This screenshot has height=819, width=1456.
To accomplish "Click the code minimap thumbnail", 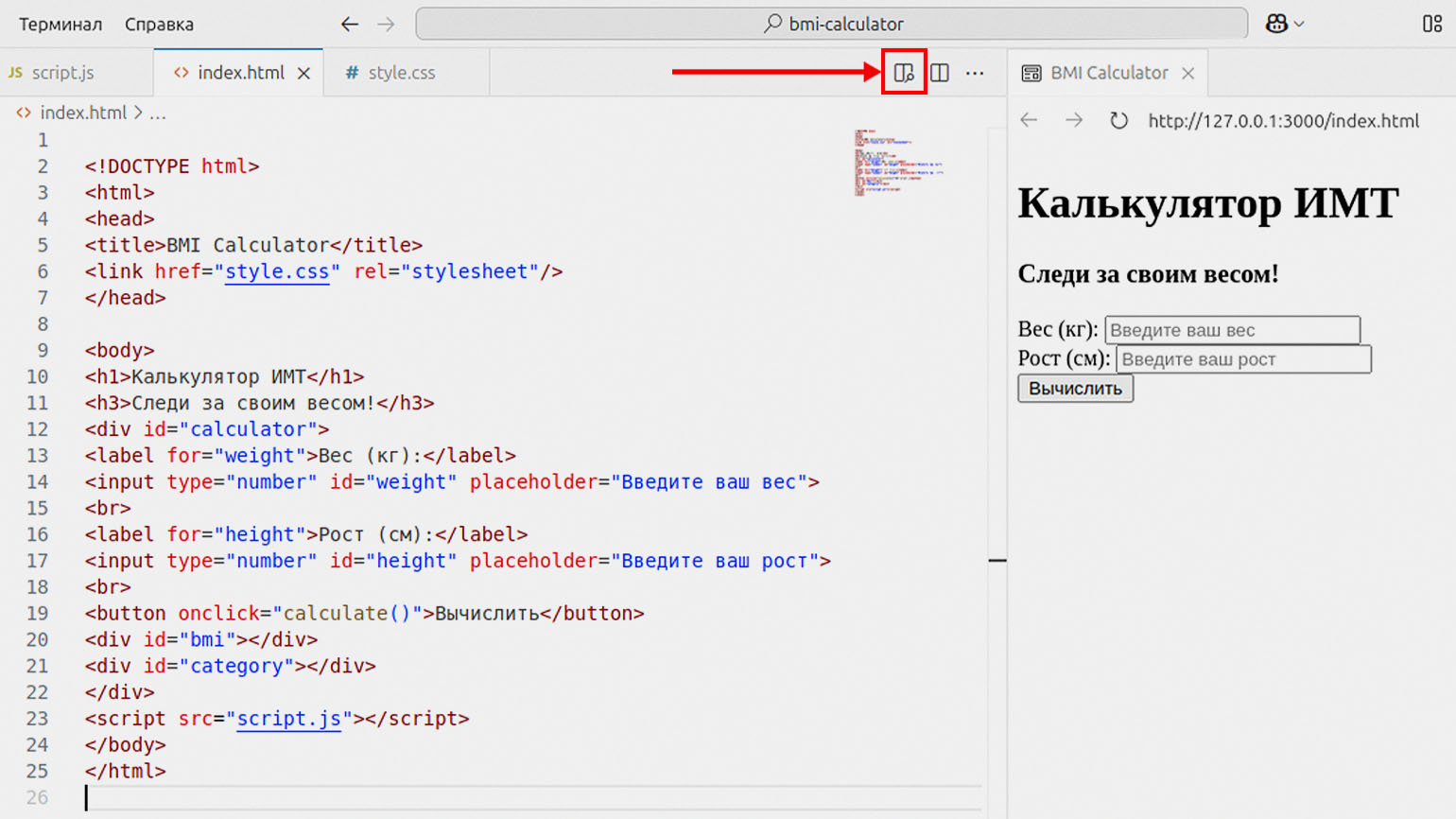I will click(x=898, y=163).
